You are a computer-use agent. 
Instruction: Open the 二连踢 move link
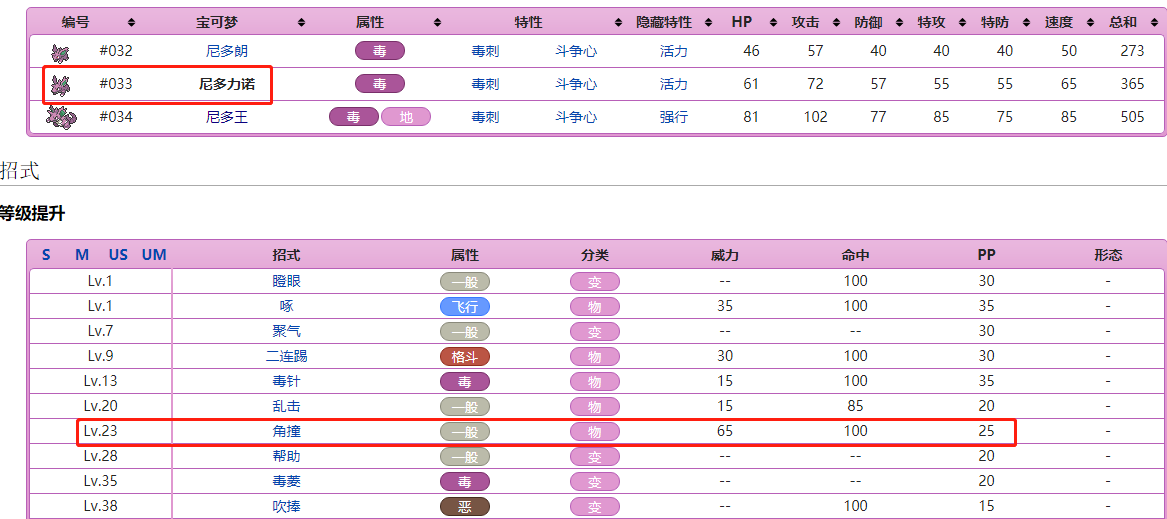pyautogui.click(x=287, y=356)
